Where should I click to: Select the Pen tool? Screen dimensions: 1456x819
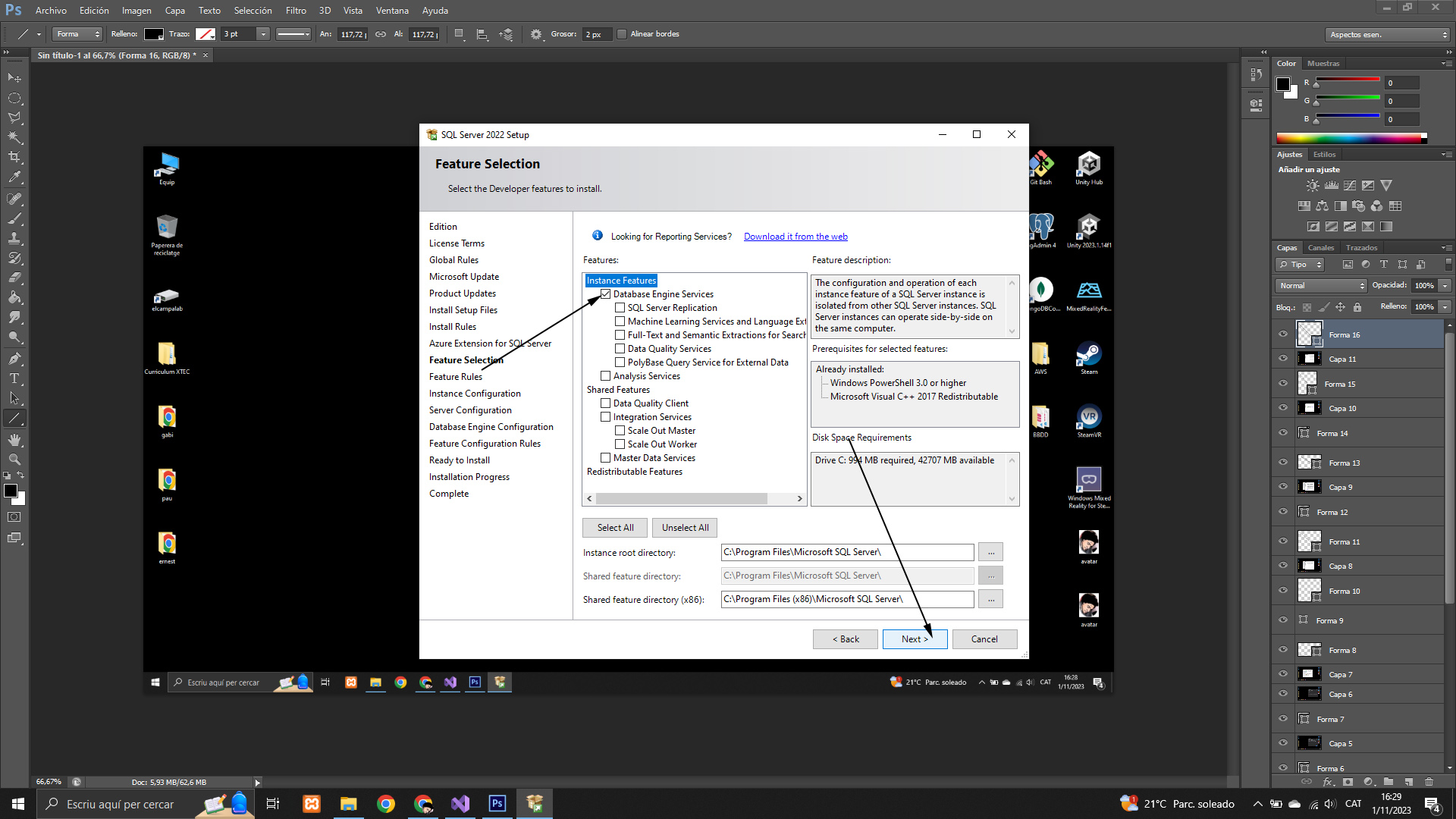tap(14, 358)
